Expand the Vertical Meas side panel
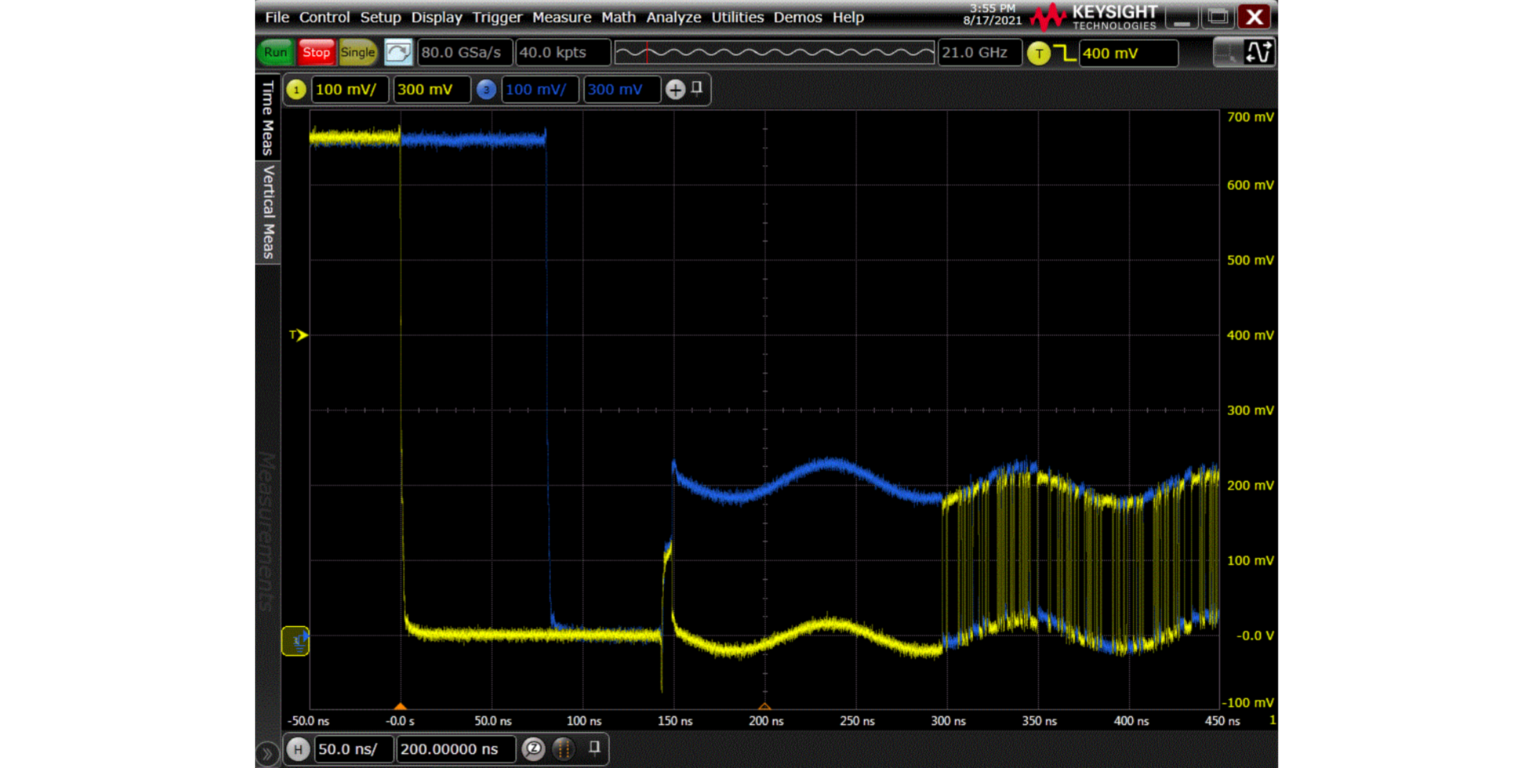 click(x=267, y=212)
